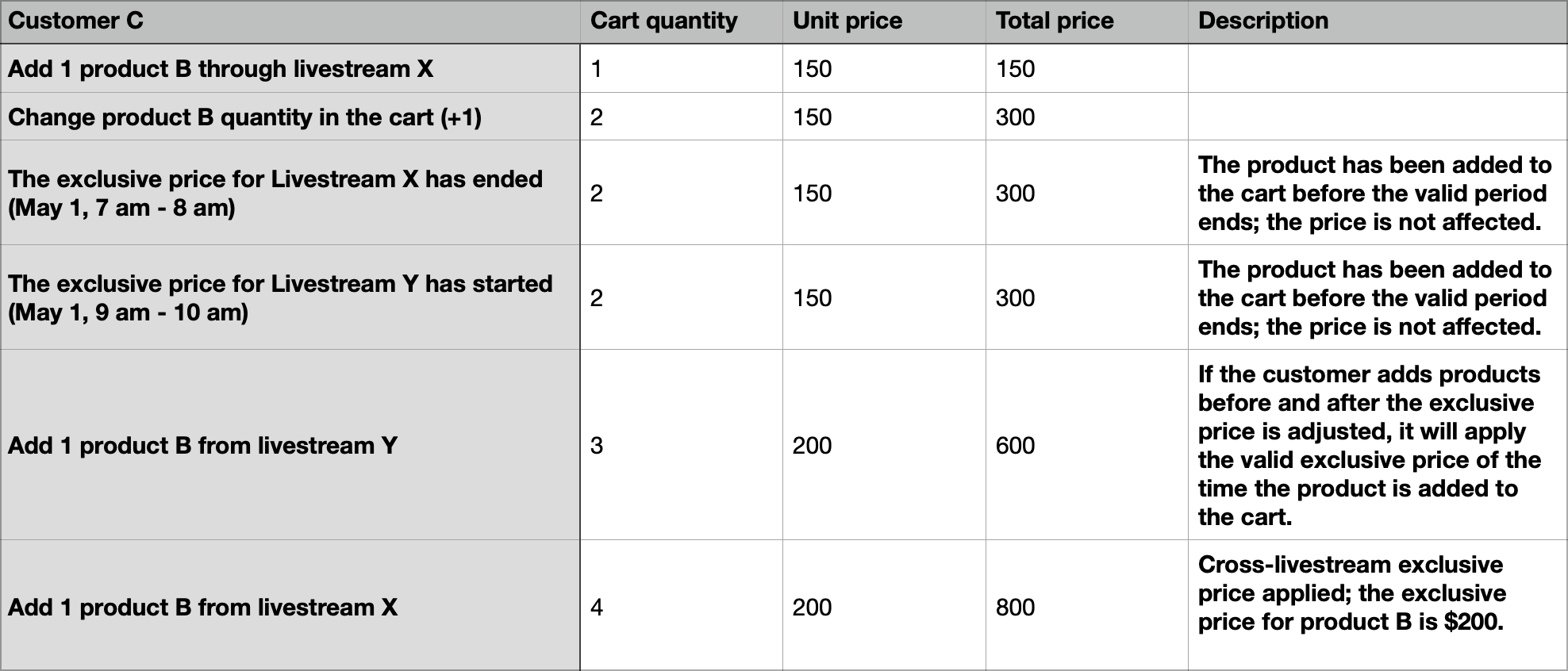This screenshot has width=1568, height=671.
Task: Select 'Livestream X has ended' row label
Action: click(x=290, y=193)
